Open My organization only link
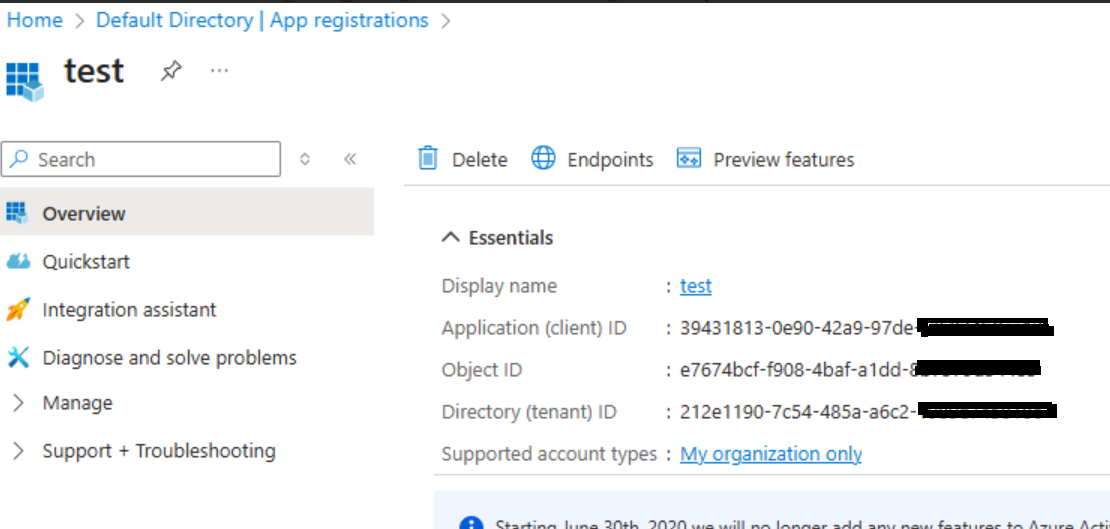Image resolution: width=1110 pixels, height=529 pixels. point(771,453)
